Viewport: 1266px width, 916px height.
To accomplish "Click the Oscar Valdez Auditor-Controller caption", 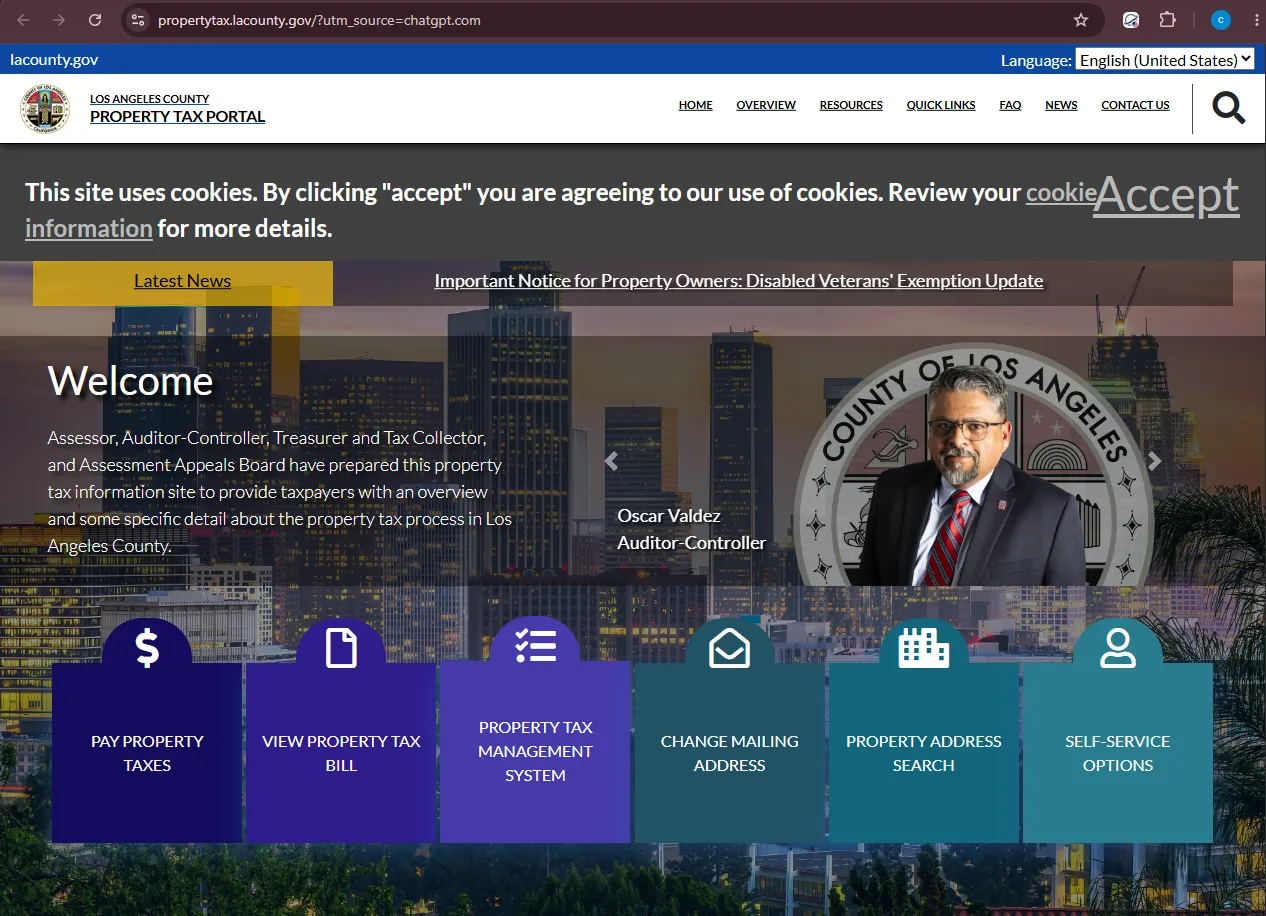I will click(x=692, y=529).
